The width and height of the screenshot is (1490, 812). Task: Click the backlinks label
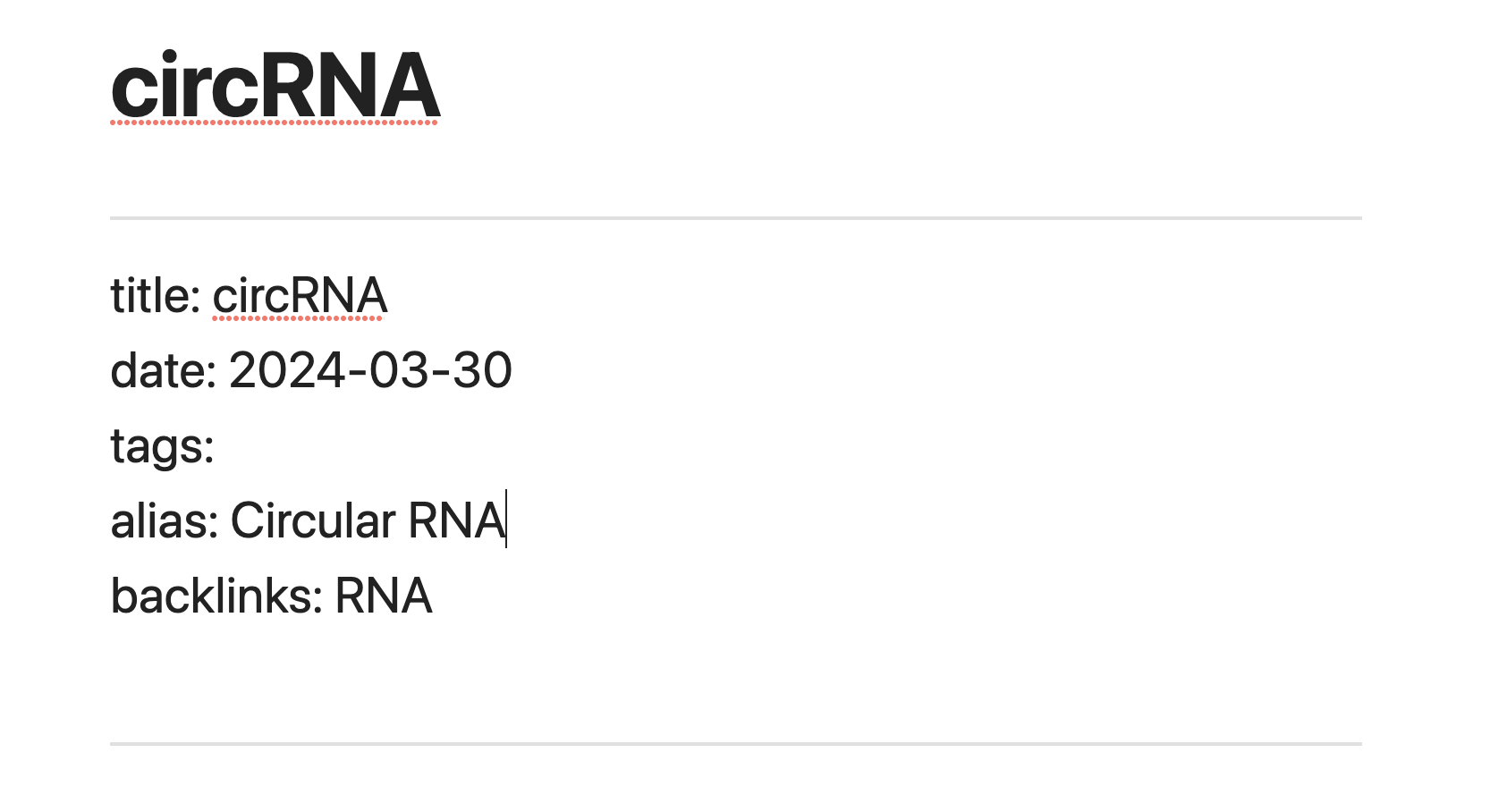(x=216, y=596)
